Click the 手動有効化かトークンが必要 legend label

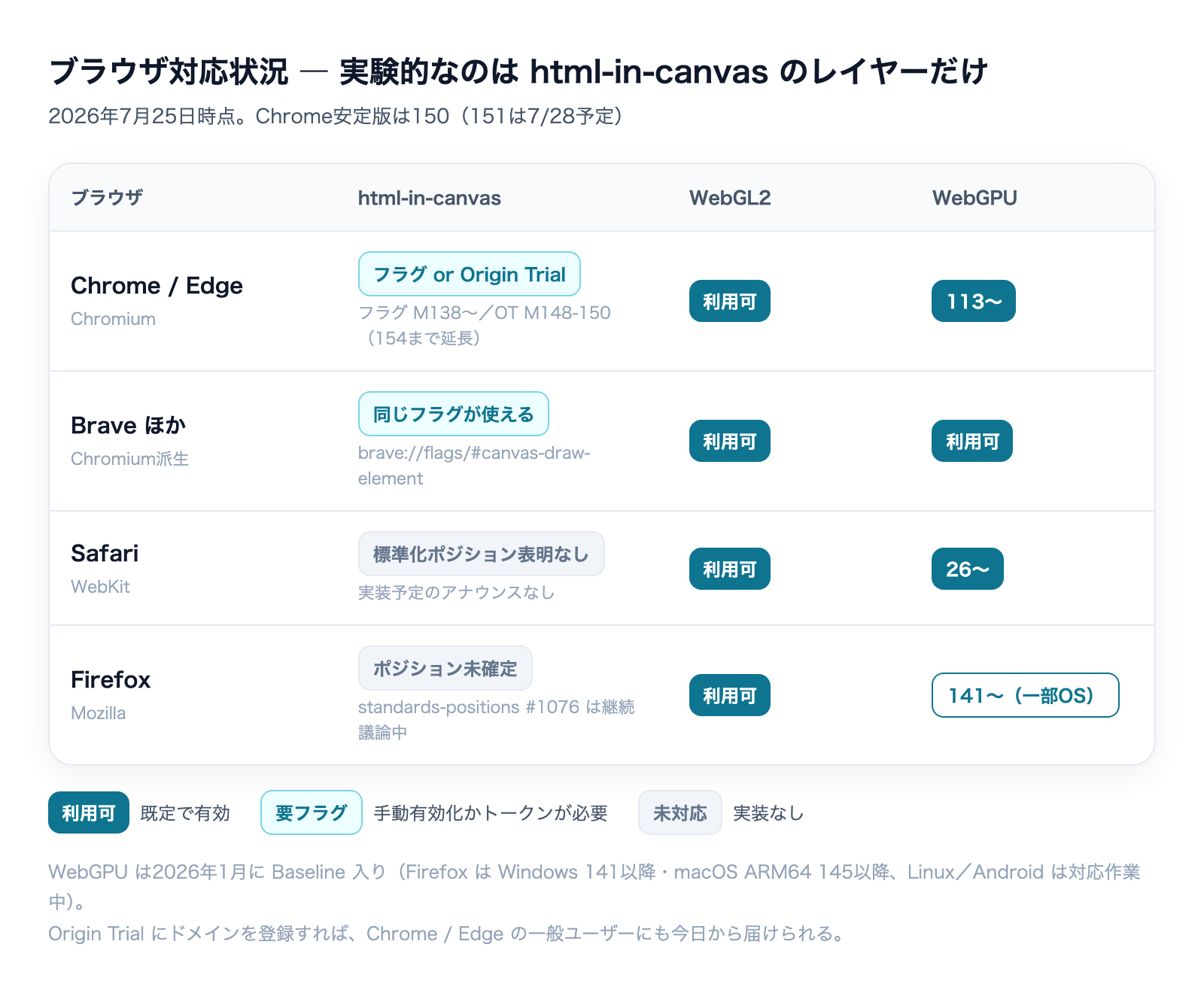tap(491, 813)
